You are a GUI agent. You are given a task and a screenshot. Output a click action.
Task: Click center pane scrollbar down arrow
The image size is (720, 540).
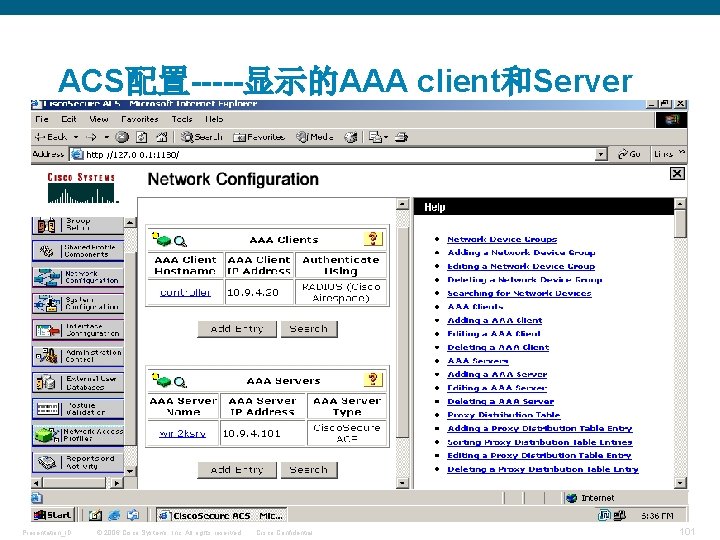pyautogui.click(x=402, y=483)
